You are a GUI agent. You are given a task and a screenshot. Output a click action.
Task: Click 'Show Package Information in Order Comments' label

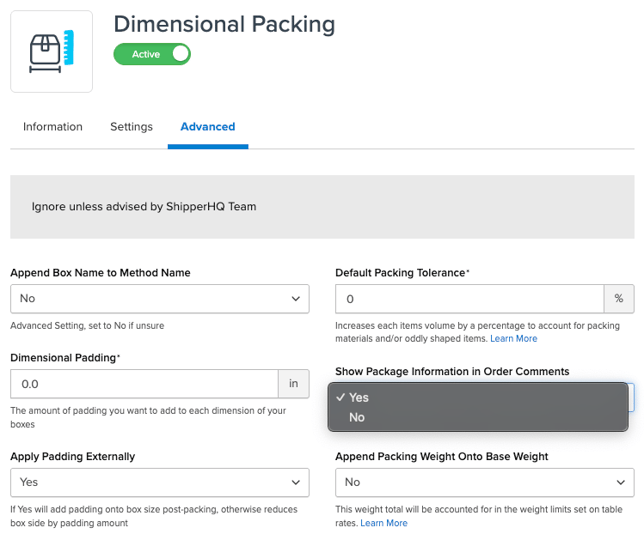[452, 371]
